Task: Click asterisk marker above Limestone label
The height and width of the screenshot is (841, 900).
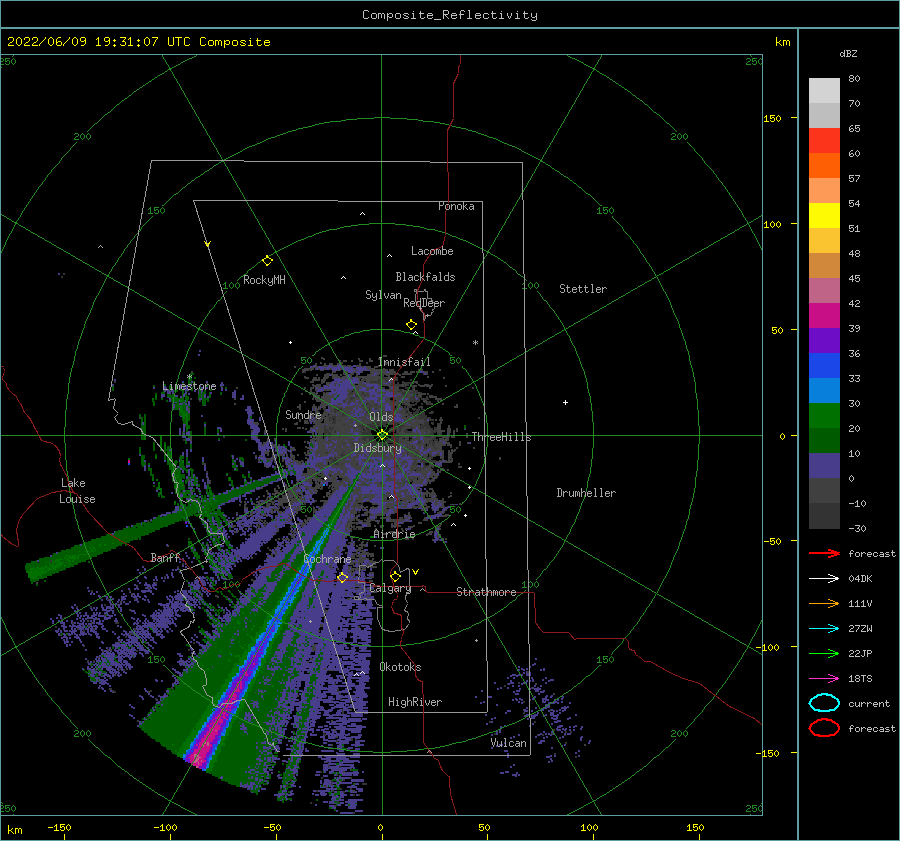Action: coord(189,377)
